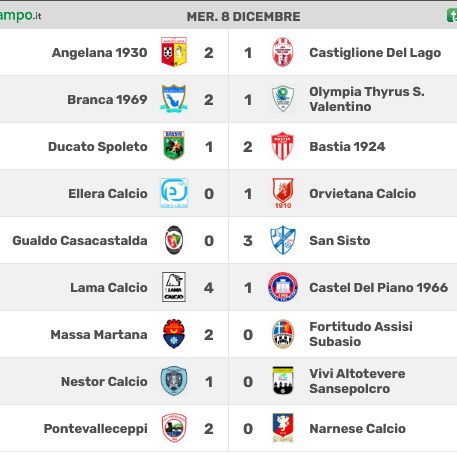
Task: Open the Nestor Calcio shield logo
Action: [174, 381]
